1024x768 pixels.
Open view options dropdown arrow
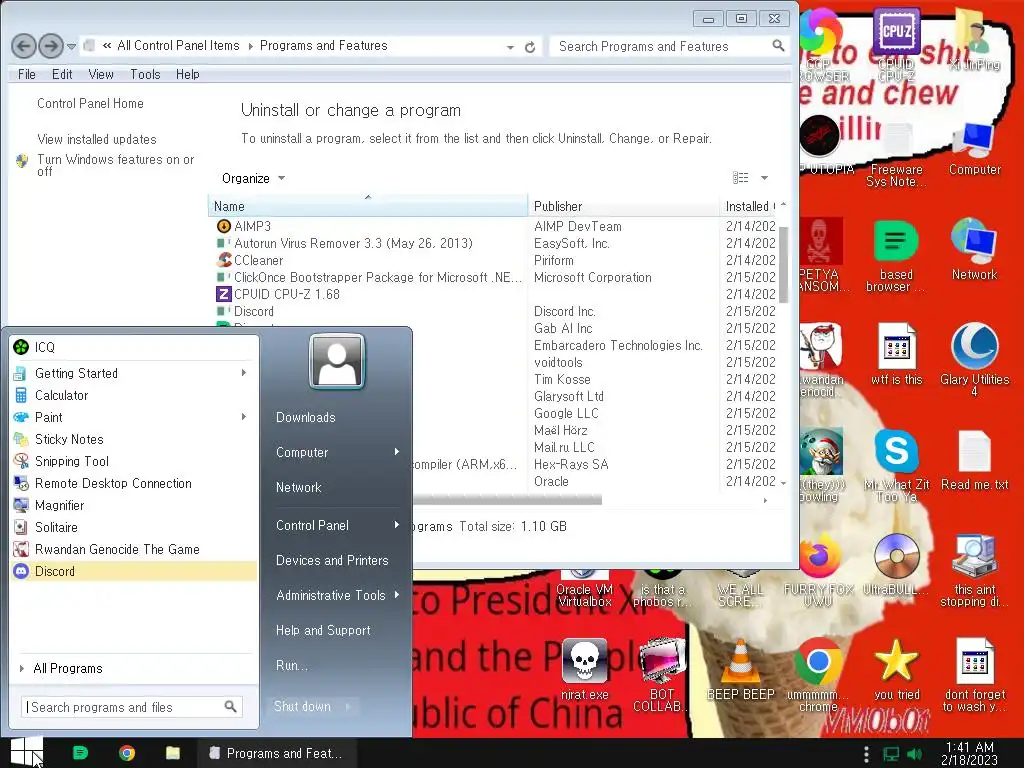764,178
